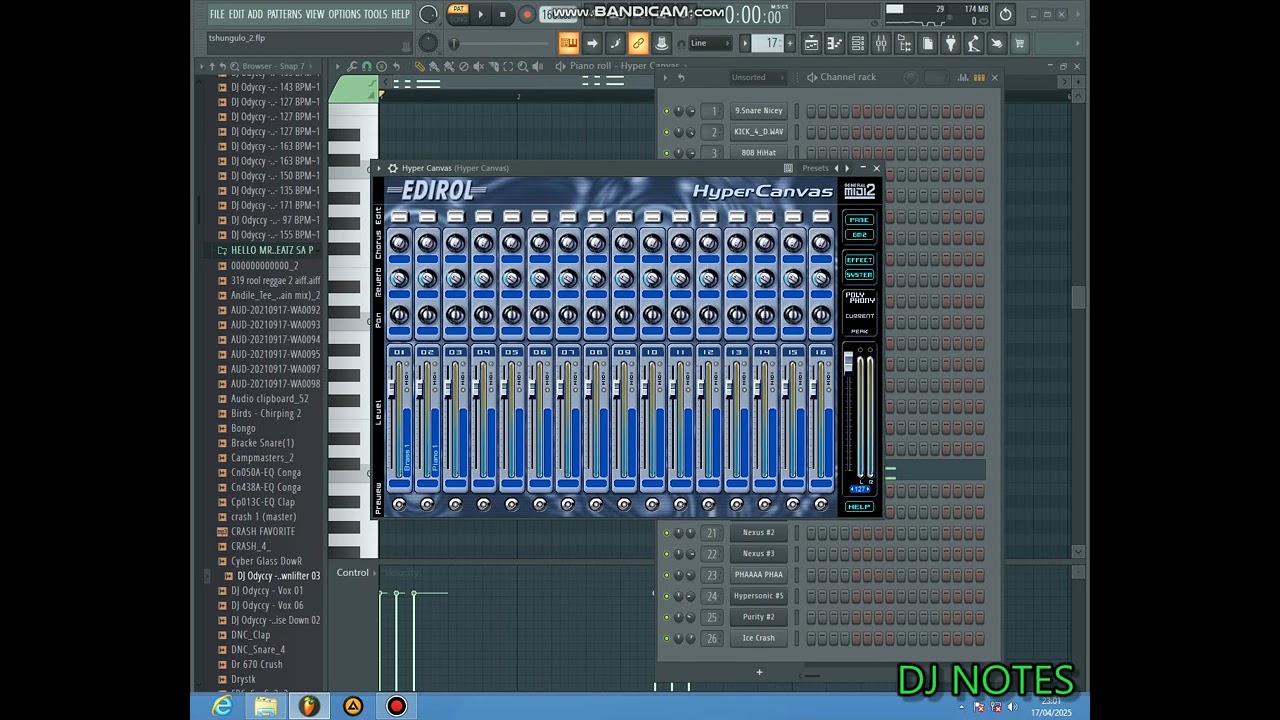Viewport: 1280px width, 720px height.
Task: Open the OPTIONS menu
Action: coord(344,14)
